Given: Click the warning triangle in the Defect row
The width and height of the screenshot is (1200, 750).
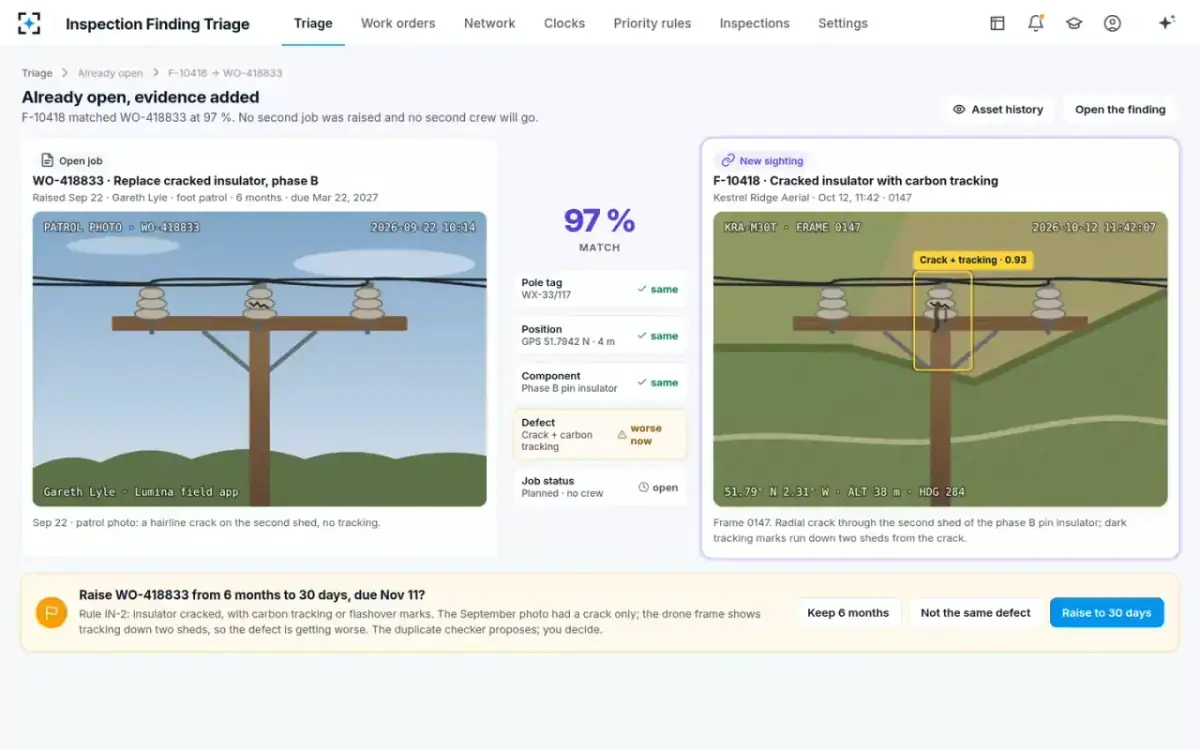Looking at the screenshot, I should 622,435.
